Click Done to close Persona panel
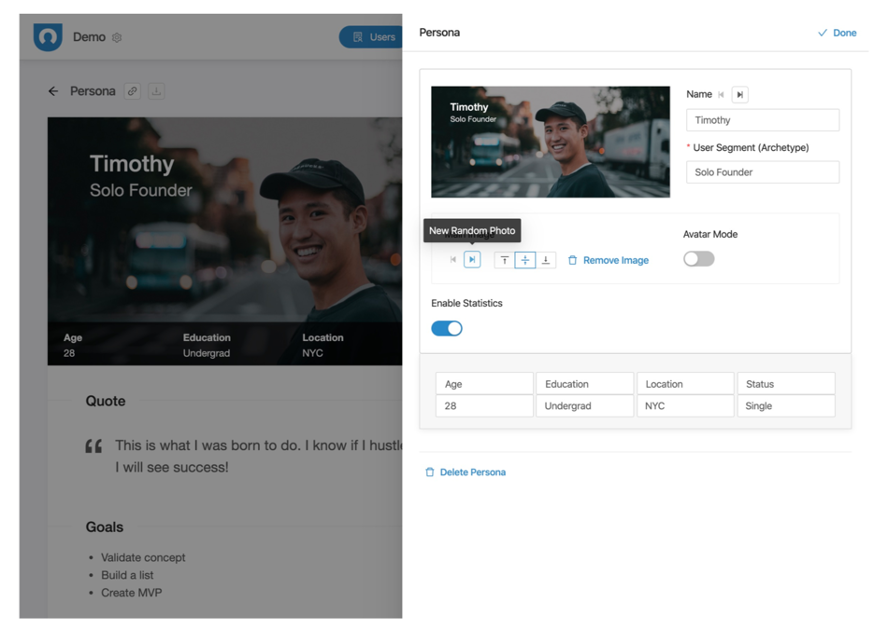 coord(837,33)
